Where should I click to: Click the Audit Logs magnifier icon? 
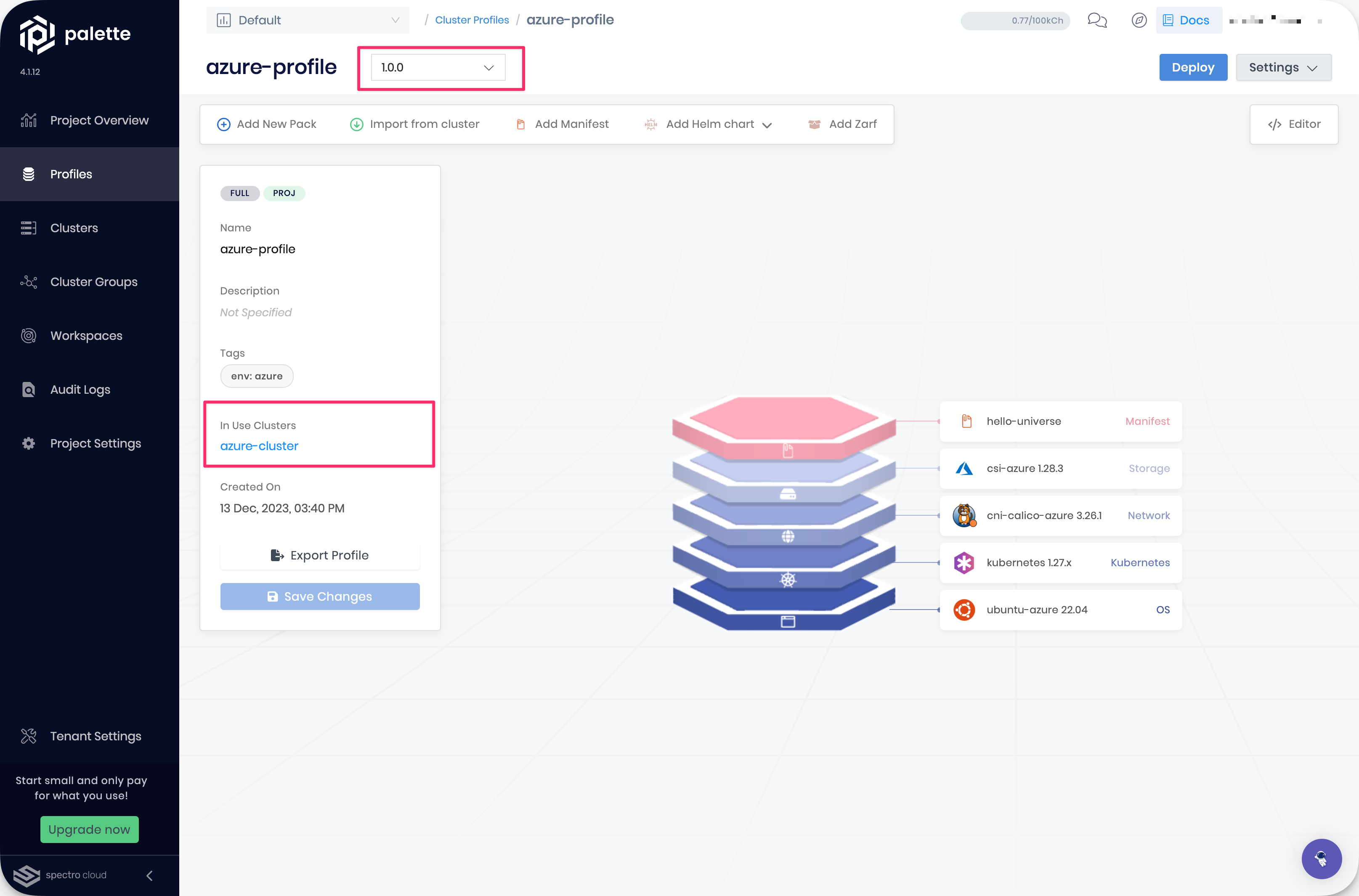(29, 390)
